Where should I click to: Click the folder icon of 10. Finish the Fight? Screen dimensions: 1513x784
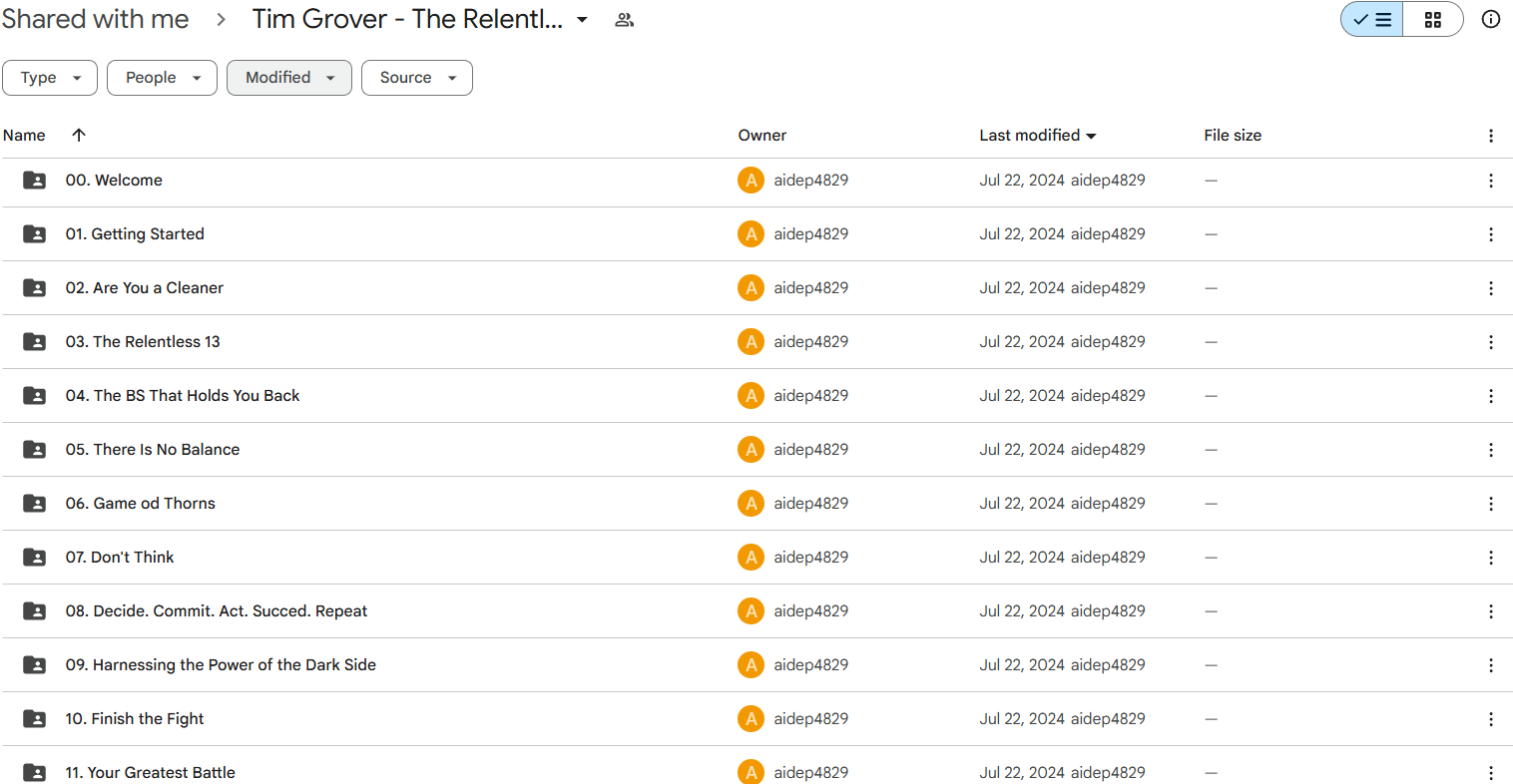tap(34, 719)
